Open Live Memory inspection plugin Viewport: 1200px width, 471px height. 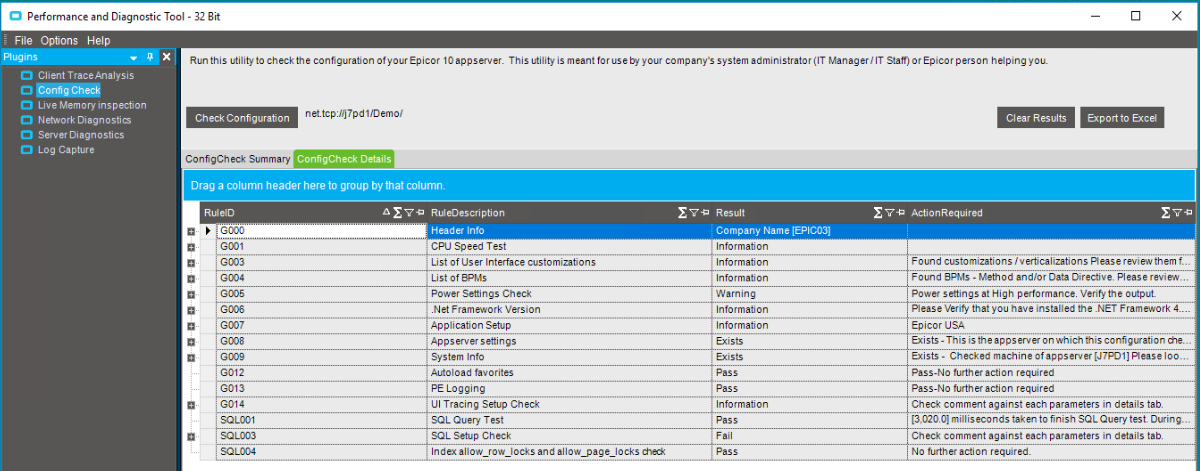click(92, 105)
